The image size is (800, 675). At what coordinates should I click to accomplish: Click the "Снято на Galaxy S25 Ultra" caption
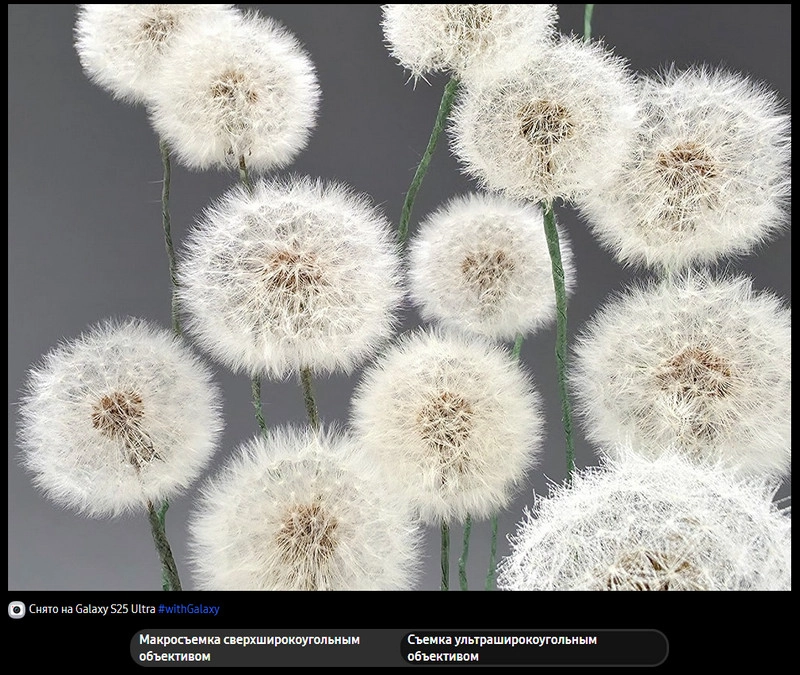92,609
